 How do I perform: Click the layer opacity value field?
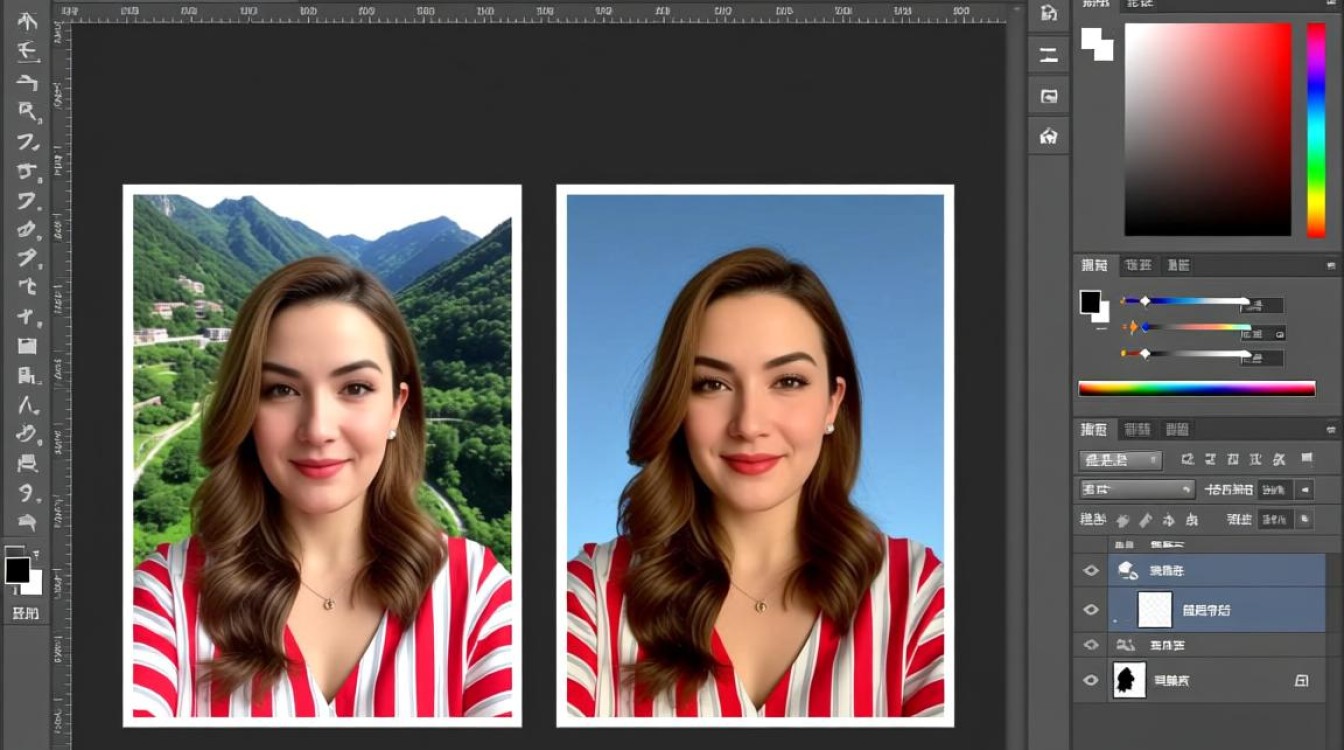click(x=1274, y=490)
